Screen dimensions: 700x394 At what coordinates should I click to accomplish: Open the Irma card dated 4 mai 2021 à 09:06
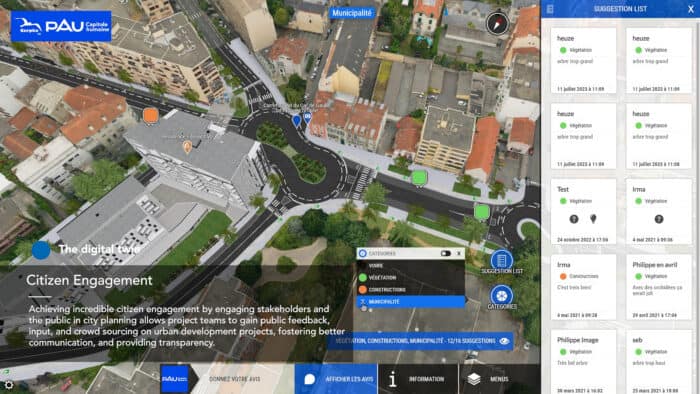658,212
